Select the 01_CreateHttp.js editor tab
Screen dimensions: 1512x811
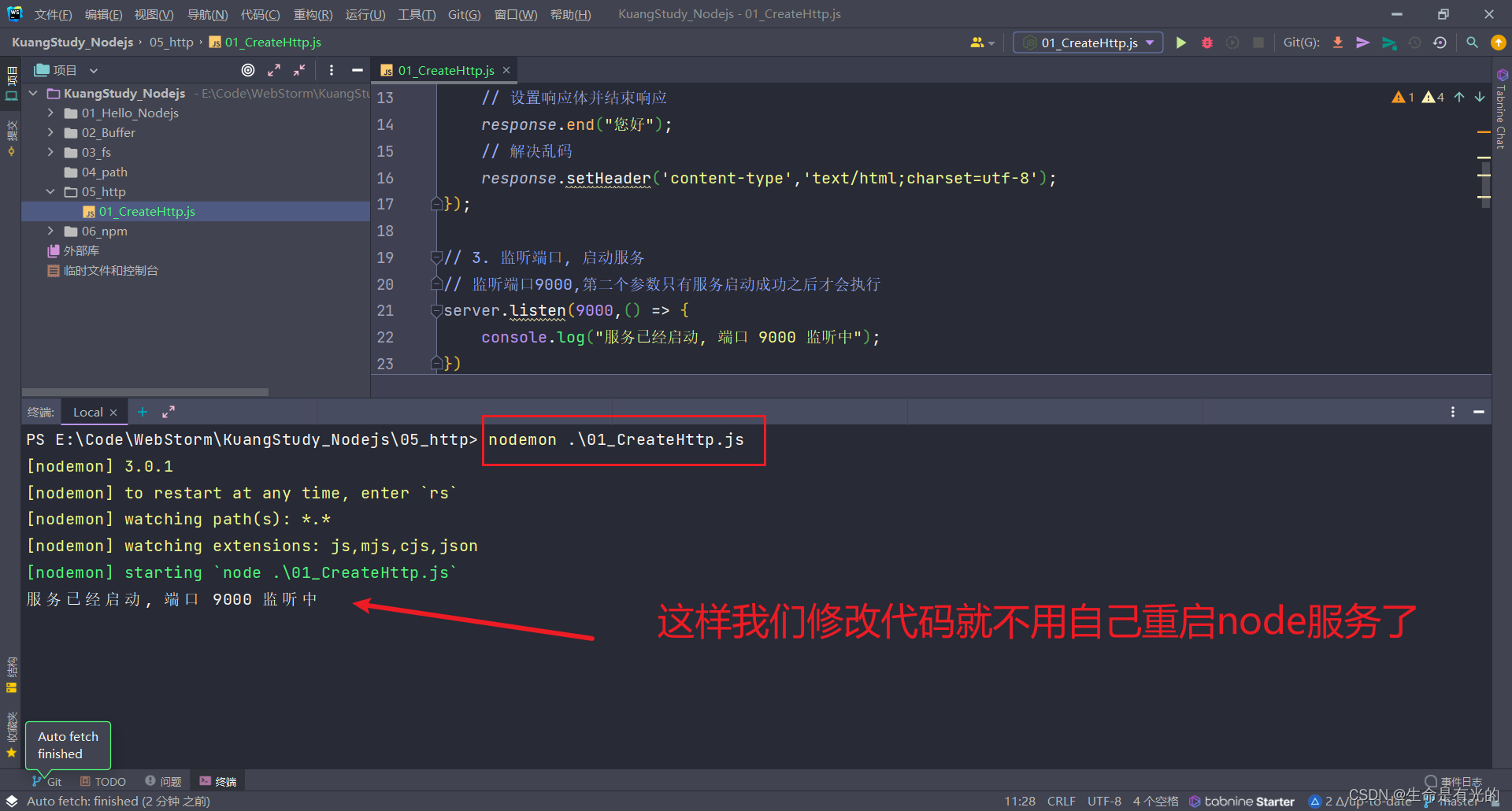click(x=445, y=70)
